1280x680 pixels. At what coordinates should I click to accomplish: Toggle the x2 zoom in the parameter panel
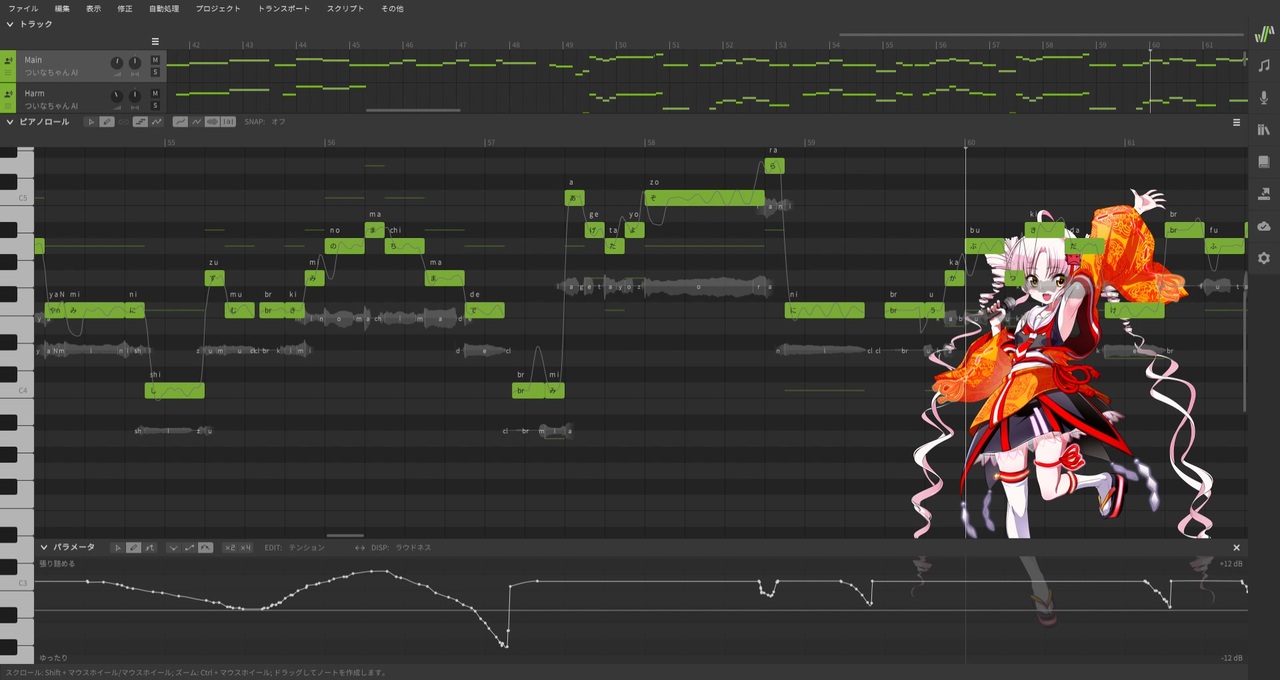pos(229,548)
